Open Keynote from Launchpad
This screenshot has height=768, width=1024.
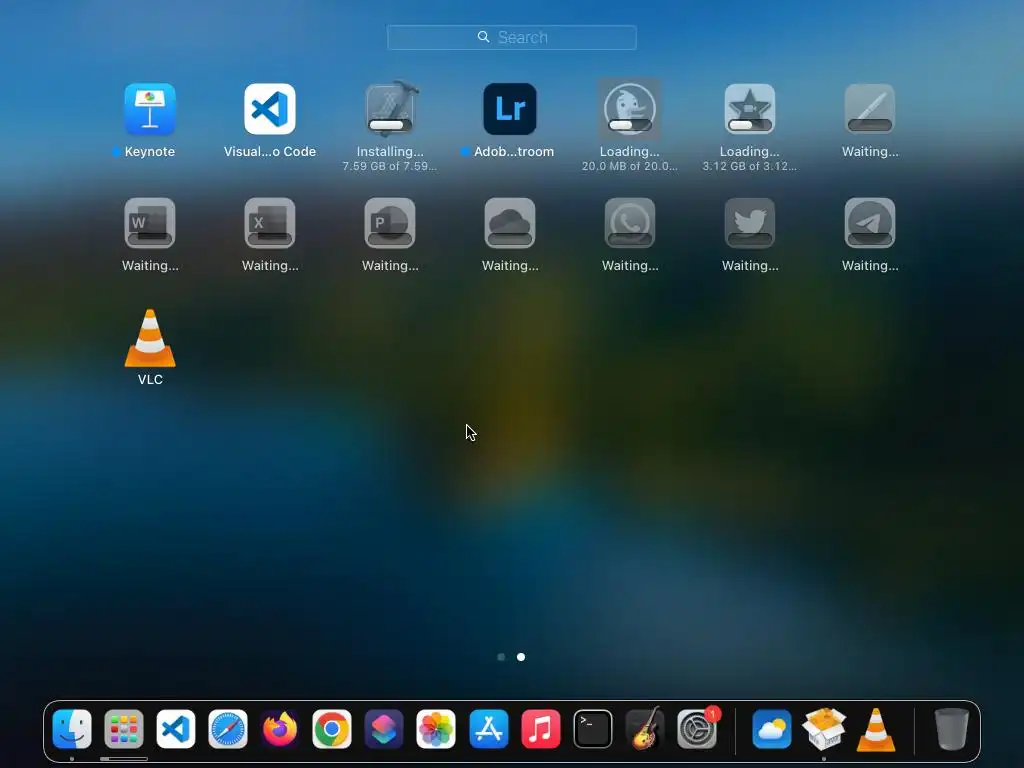click(x=150, y=109)
